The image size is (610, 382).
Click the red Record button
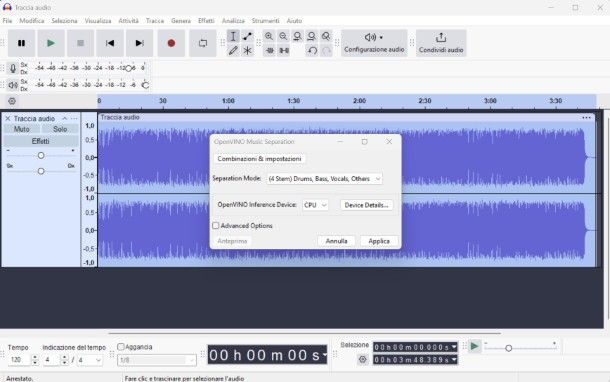pyautogui.click(x=171, y=43)
